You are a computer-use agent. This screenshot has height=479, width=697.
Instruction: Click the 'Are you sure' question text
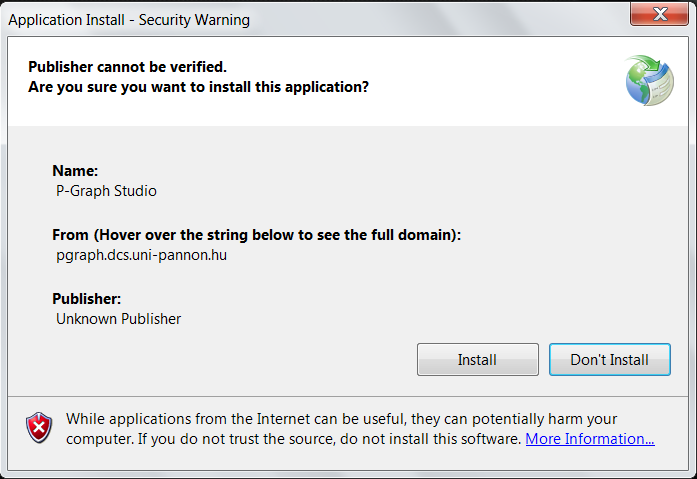pyautogui.click(x=198, y=87)
